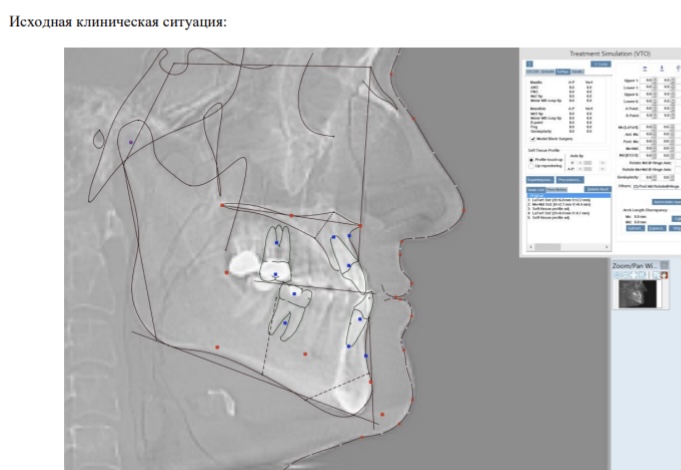
Task: Click vertical movement column icon above value fields
Action: click(x=662, y=69)
